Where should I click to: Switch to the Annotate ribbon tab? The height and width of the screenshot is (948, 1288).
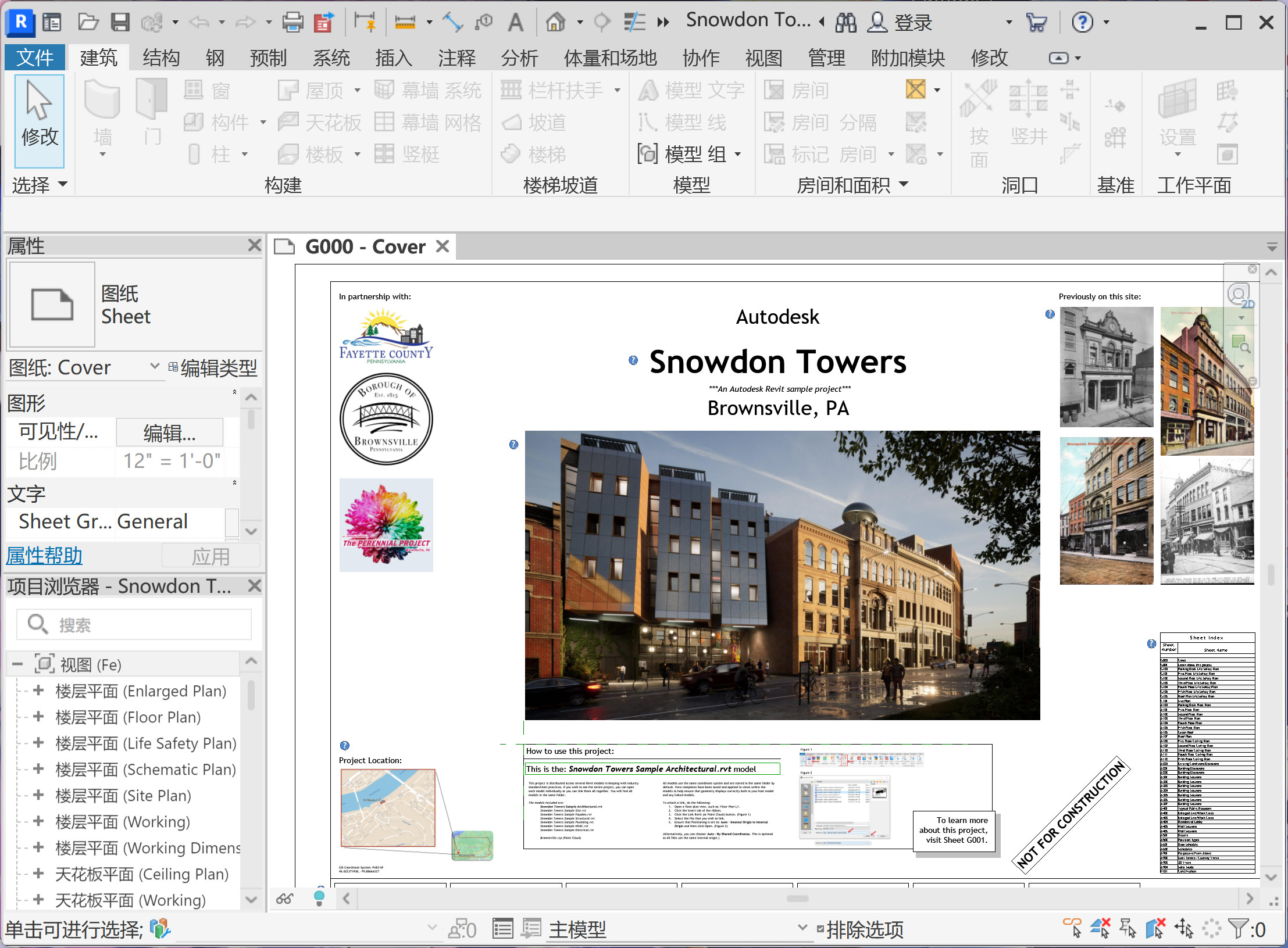(456, 58)
